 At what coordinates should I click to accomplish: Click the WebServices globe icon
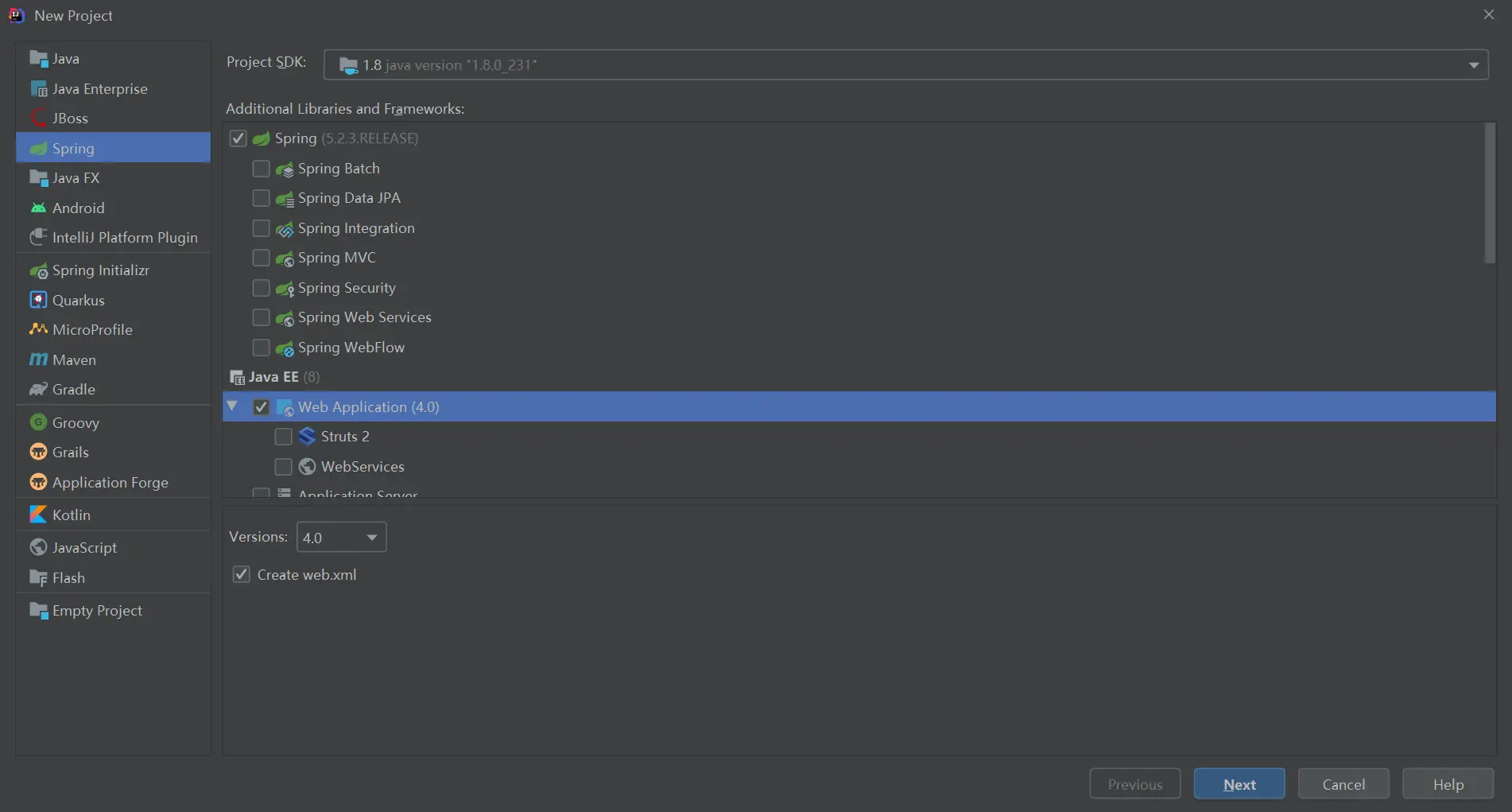[307, 467]
